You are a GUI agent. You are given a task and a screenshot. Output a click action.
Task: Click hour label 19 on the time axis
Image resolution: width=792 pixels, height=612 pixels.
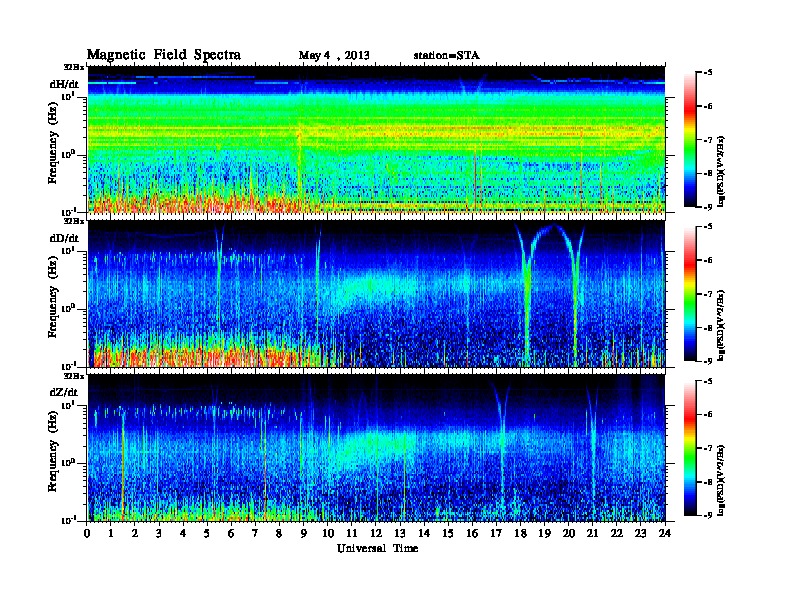click(544, 533)
